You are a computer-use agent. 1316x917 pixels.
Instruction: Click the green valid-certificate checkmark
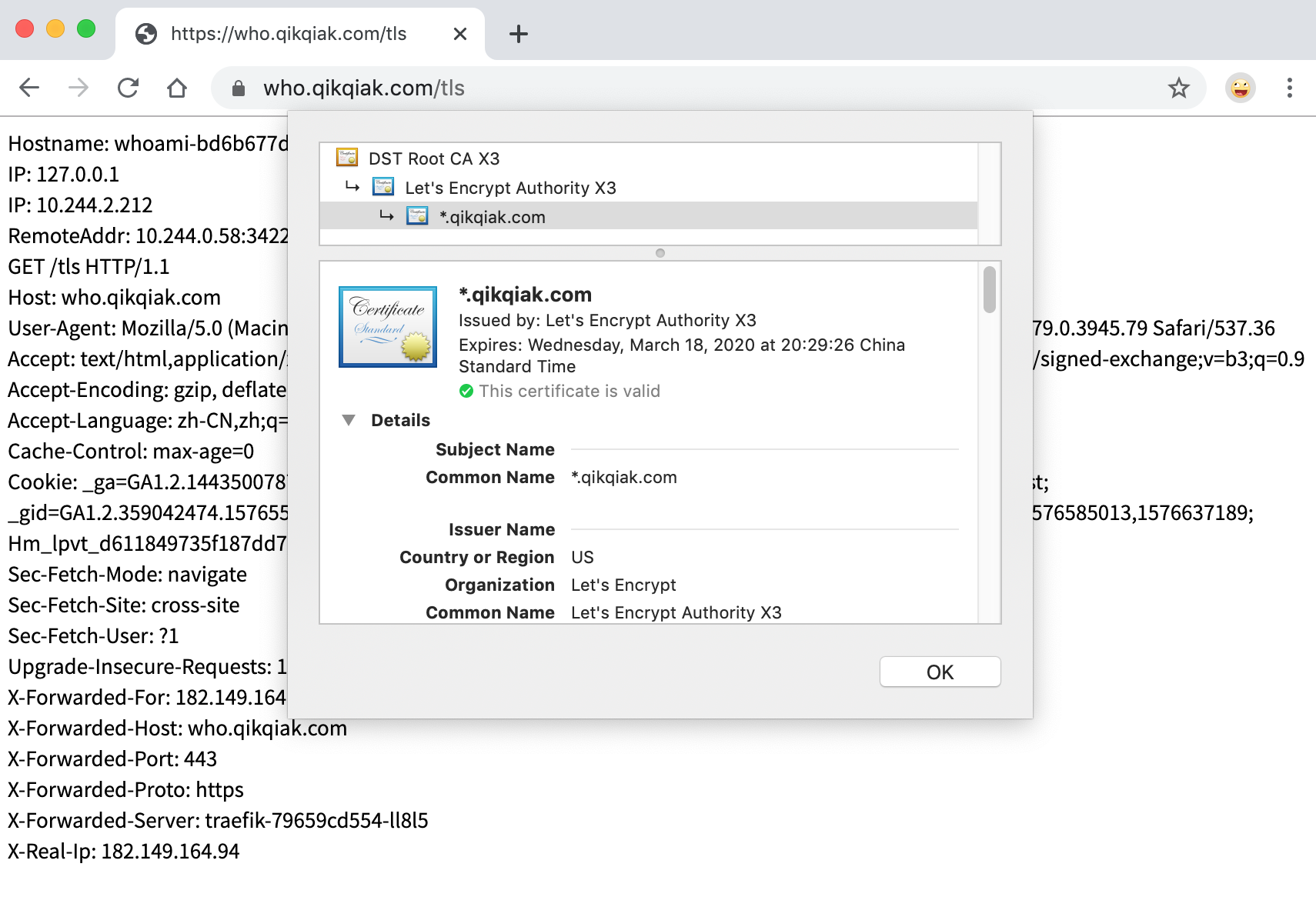click(x=466, y=391)
